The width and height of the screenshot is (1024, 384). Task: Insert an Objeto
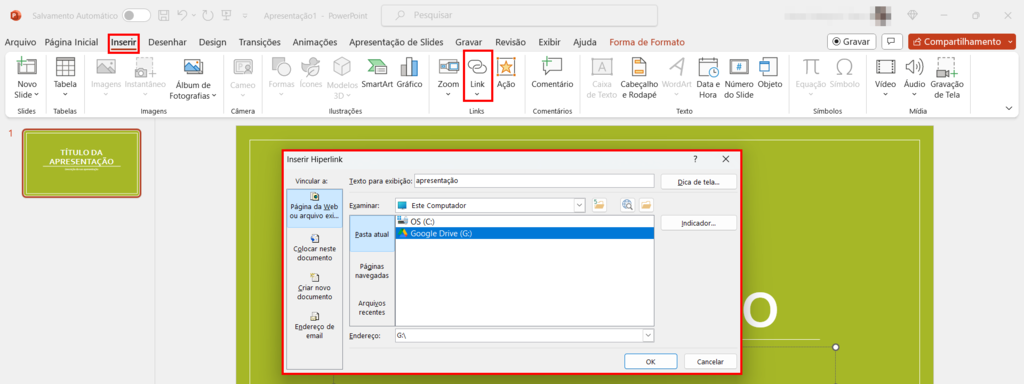(x=769, y=73)
